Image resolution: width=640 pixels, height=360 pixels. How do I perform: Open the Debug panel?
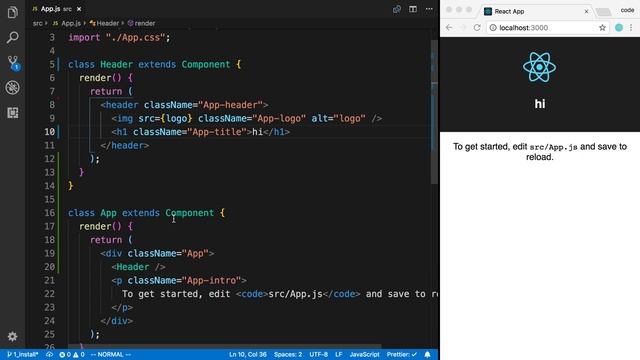pos(13,87)
